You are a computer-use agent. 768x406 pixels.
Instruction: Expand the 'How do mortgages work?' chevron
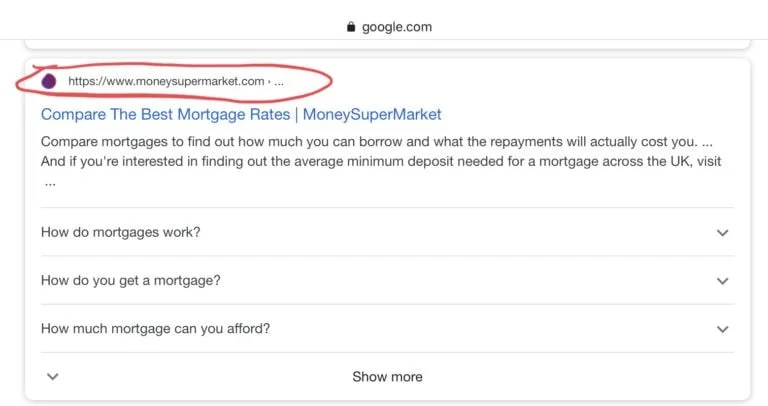click(x=722, y=233)
